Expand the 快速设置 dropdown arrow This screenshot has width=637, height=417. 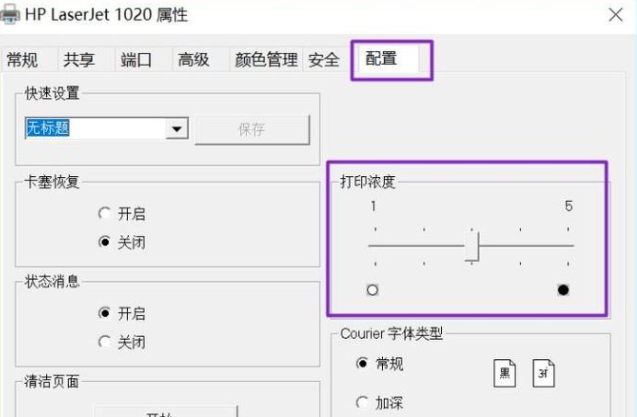pos(177,128)
